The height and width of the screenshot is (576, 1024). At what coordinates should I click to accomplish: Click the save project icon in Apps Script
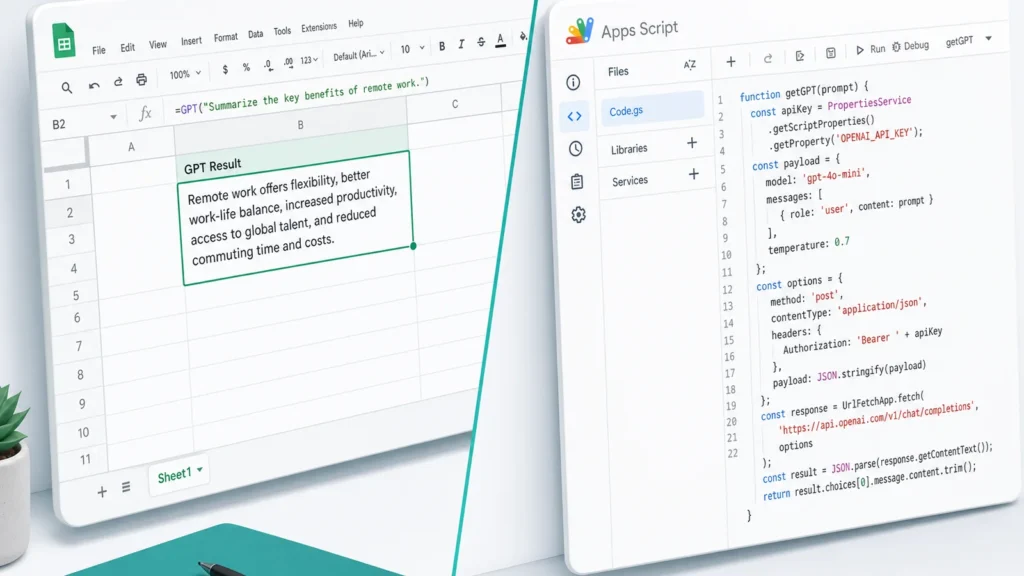(x=830, y=53)
